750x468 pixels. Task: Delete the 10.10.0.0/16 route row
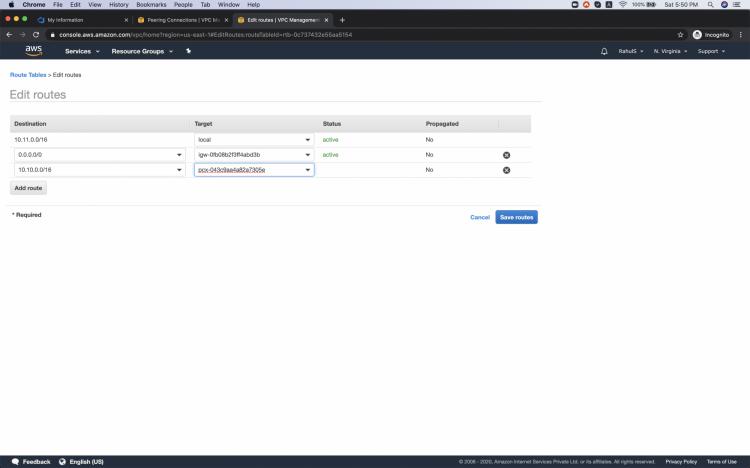pos(506,170)
